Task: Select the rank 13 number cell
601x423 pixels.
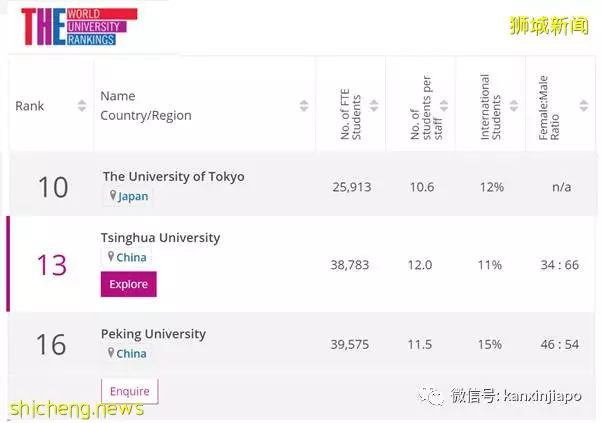Action: coord(52,265)
